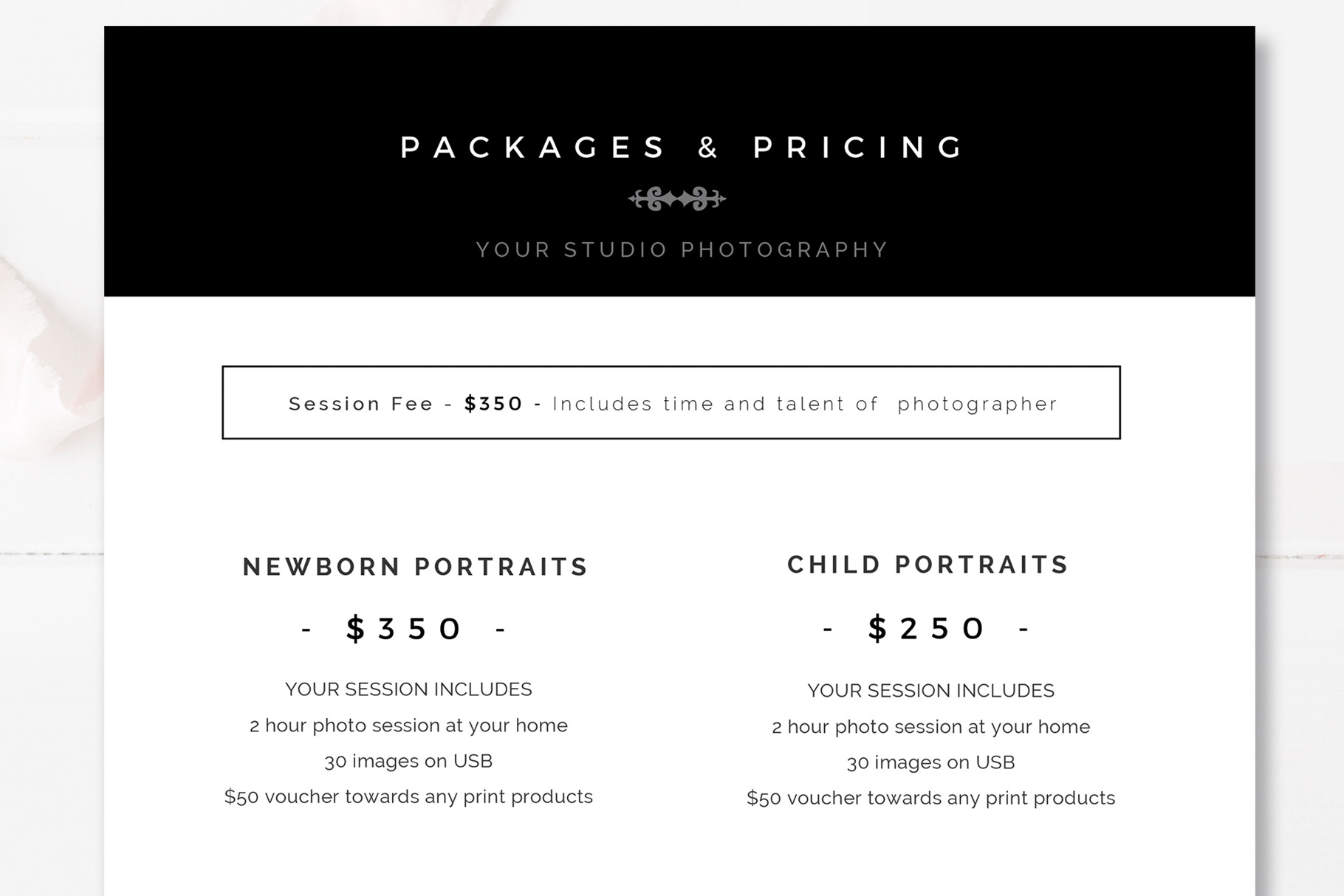Click the $250 Child Portraits price
The width and height of the screenshot is (1344, 896).
click(x=927, y=629)
